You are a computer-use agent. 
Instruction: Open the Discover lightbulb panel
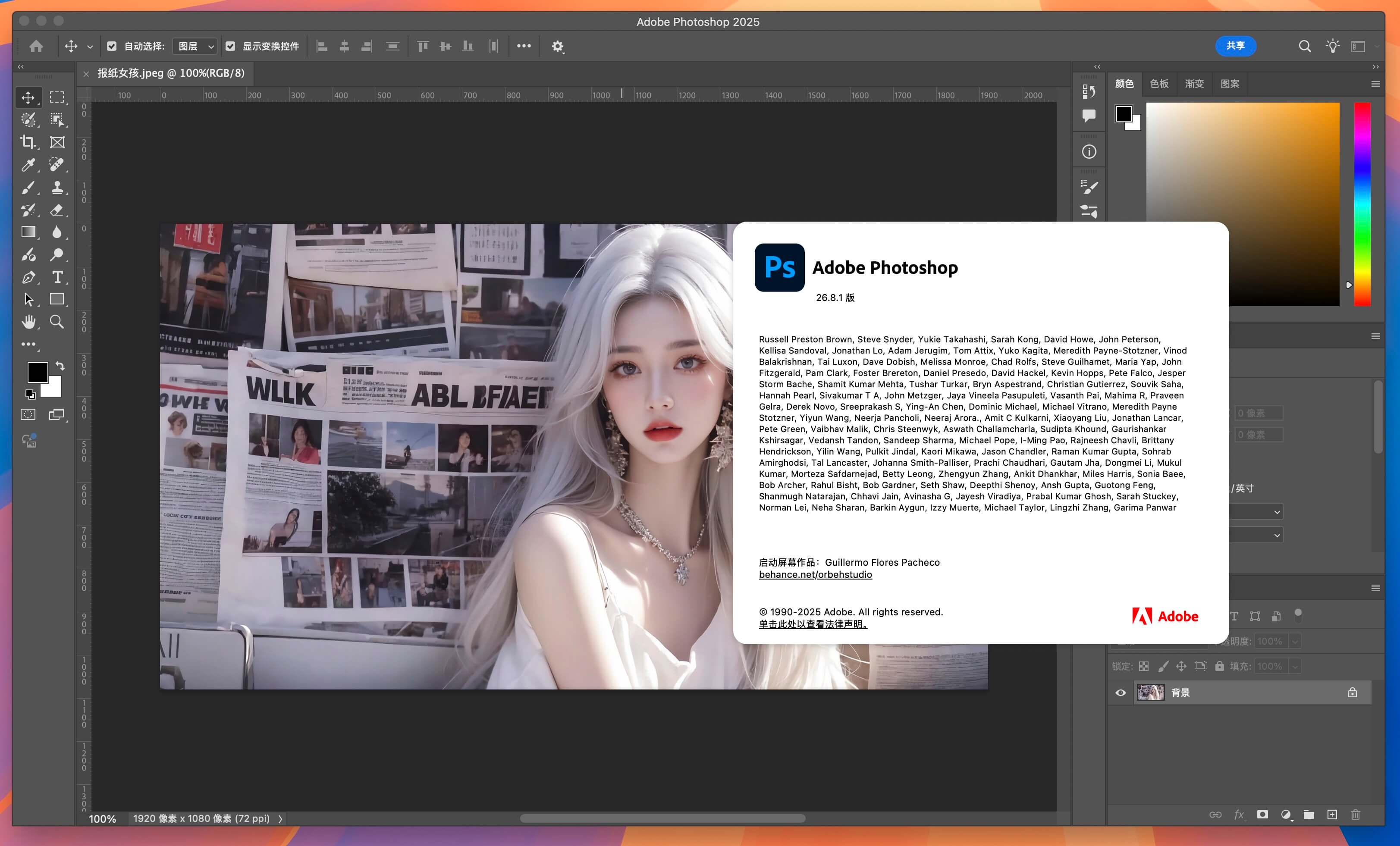click(1332, 46)
